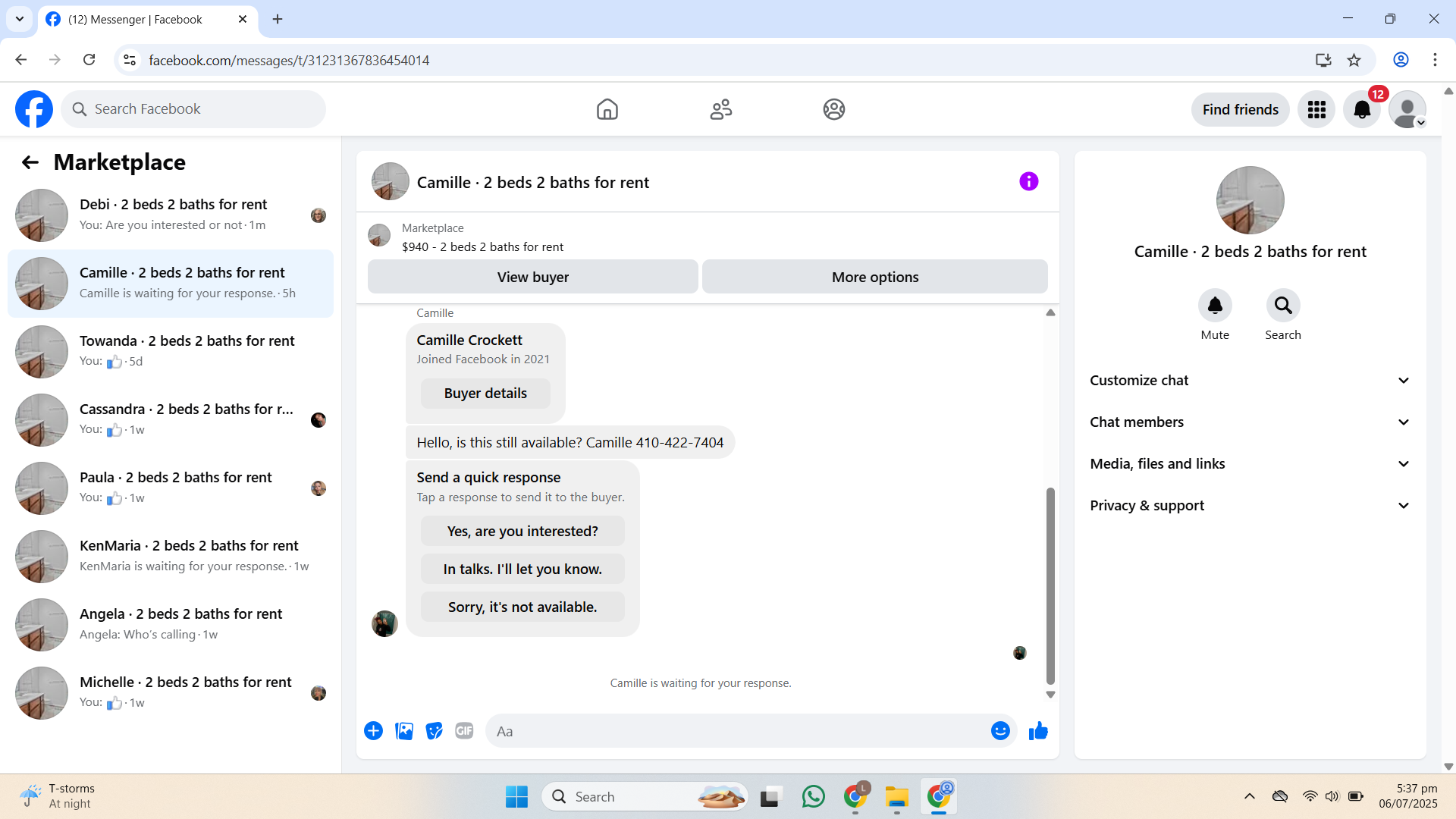The height and width of the screenshot is (819, 1456).
Task: Open a new browser tab
Action: click(278, 19)
